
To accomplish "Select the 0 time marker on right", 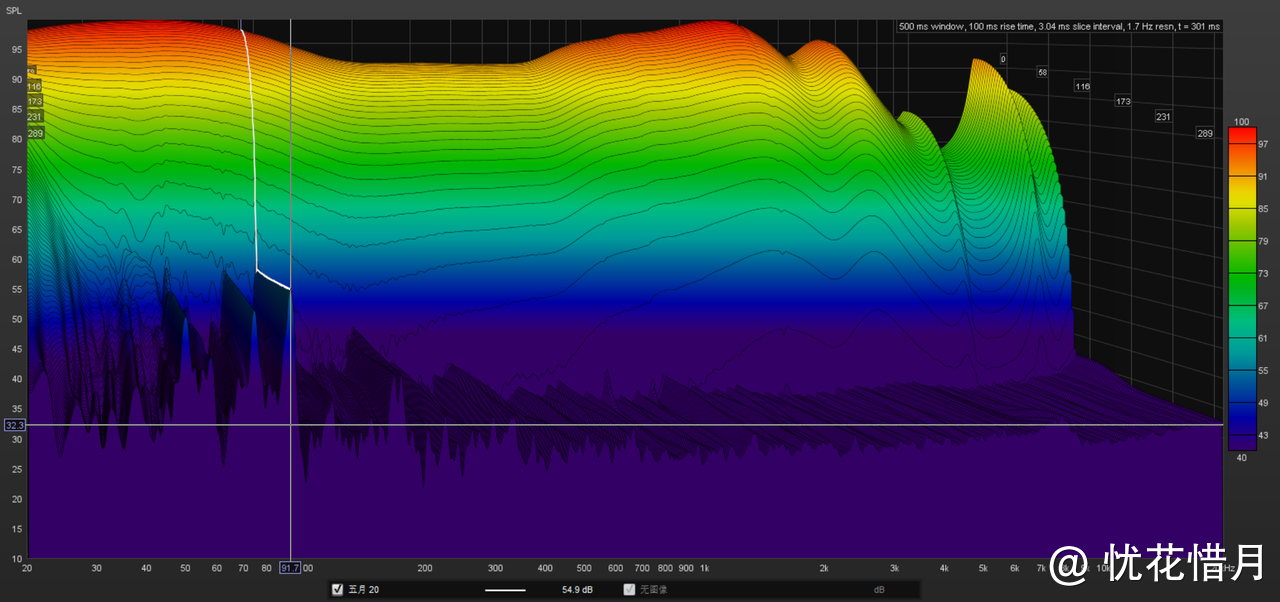I will tap(1003, 59).
